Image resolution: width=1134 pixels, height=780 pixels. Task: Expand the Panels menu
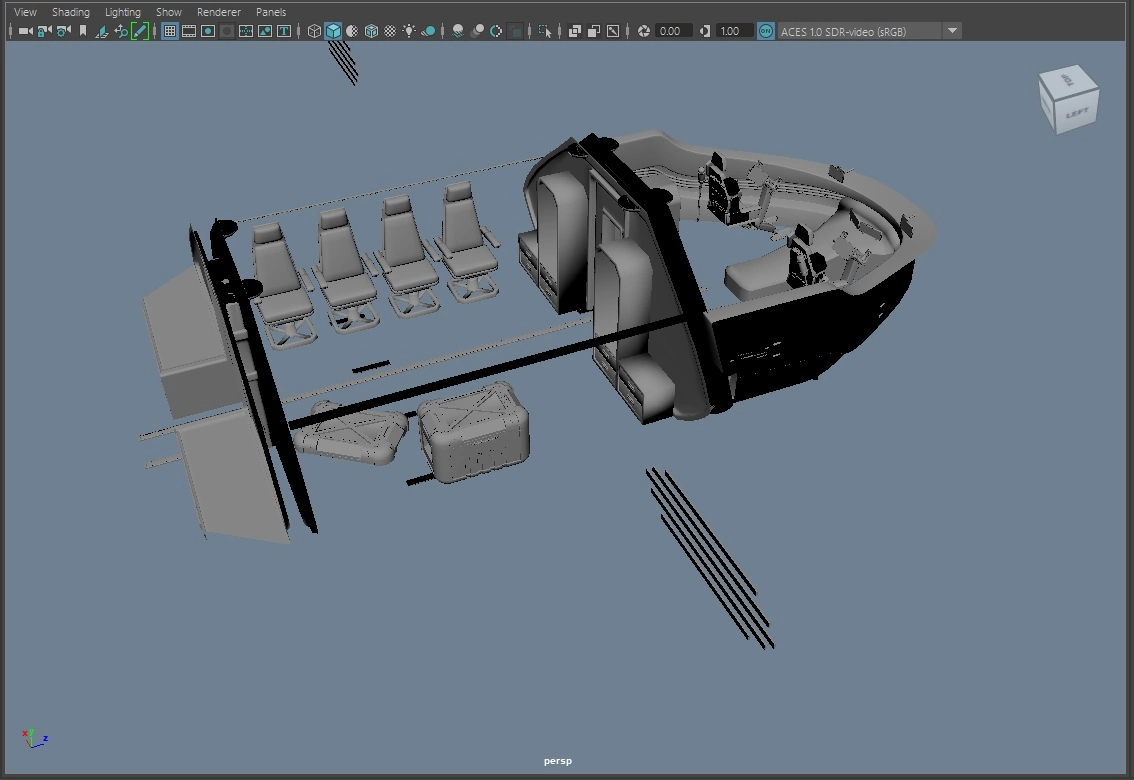pyautogui.click(x=271, y=12)
